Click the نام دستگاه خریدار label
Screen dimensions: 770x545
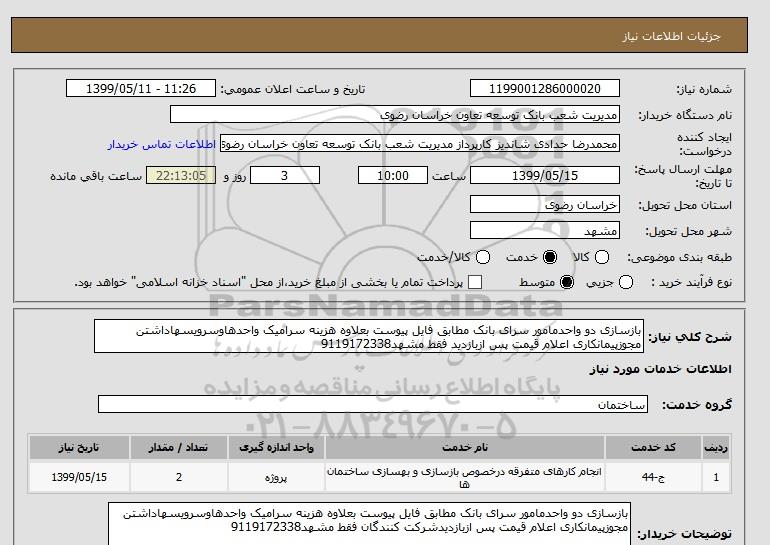685,115
